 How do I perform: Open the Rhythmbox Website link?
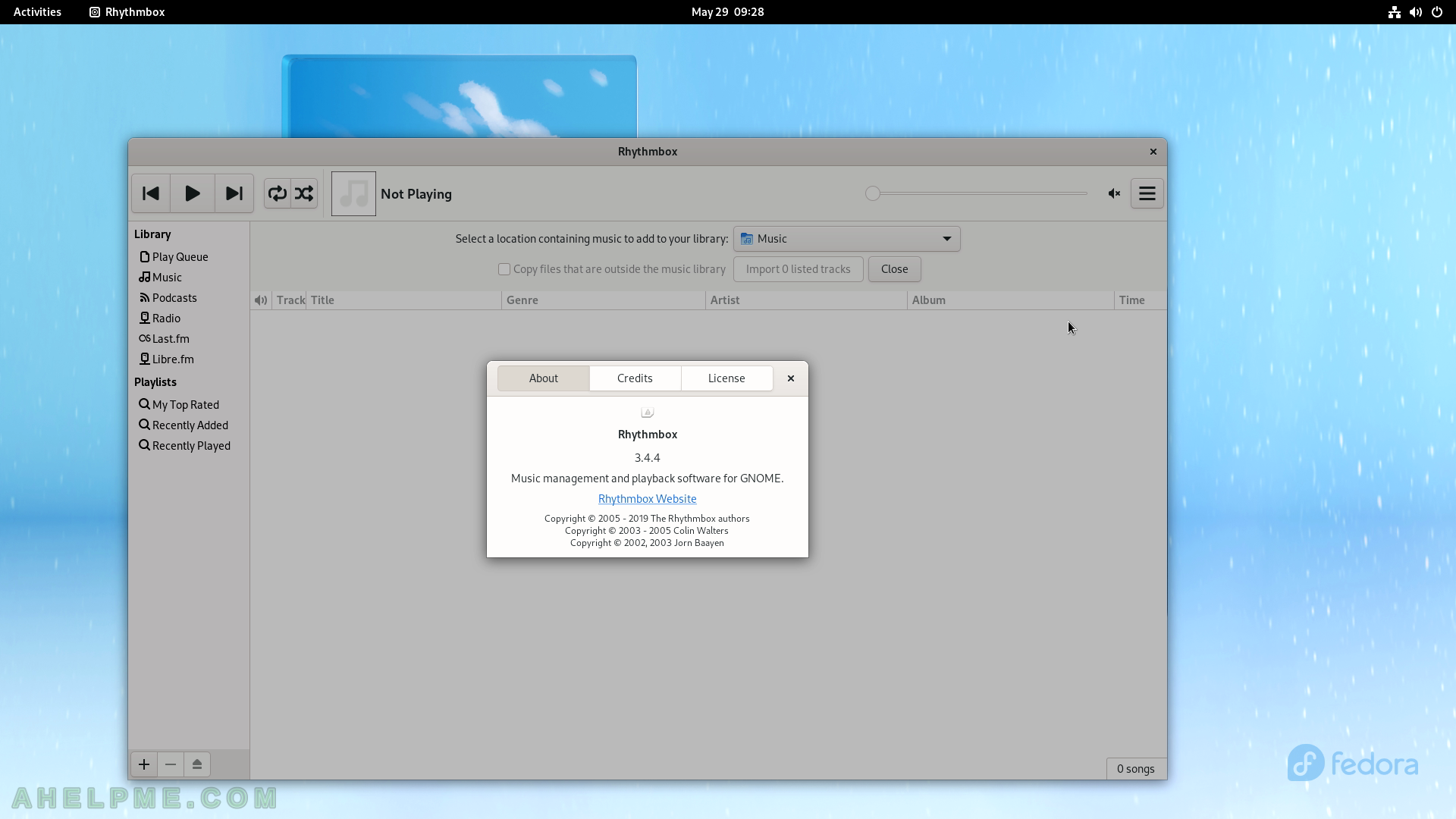point(648,499)
